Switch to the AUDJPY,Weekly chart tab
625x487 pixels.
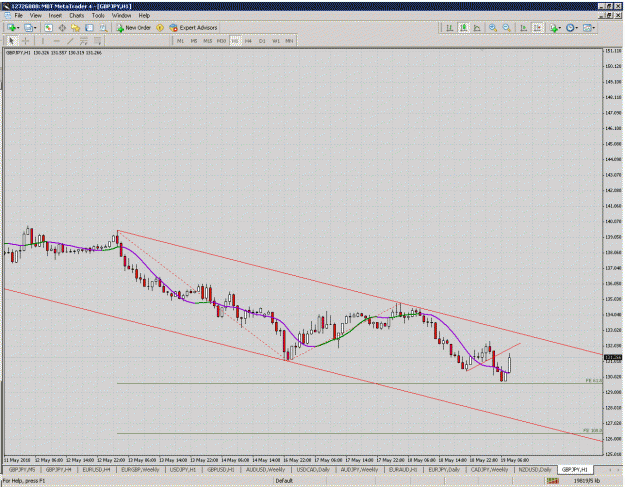click(x=359, y=470)
